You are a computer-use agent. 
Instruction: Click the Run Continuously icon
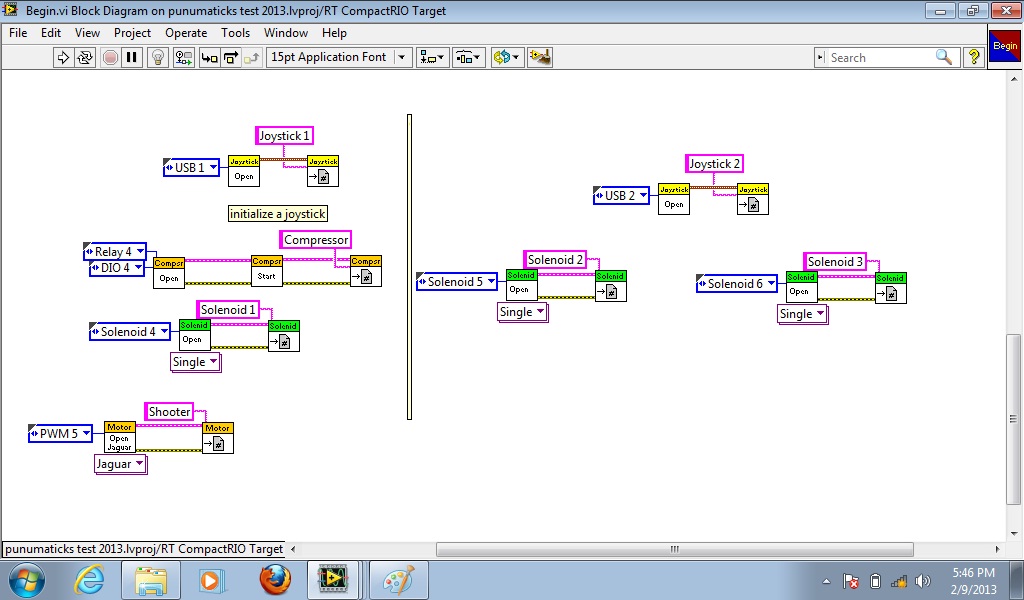pos(85,57)
